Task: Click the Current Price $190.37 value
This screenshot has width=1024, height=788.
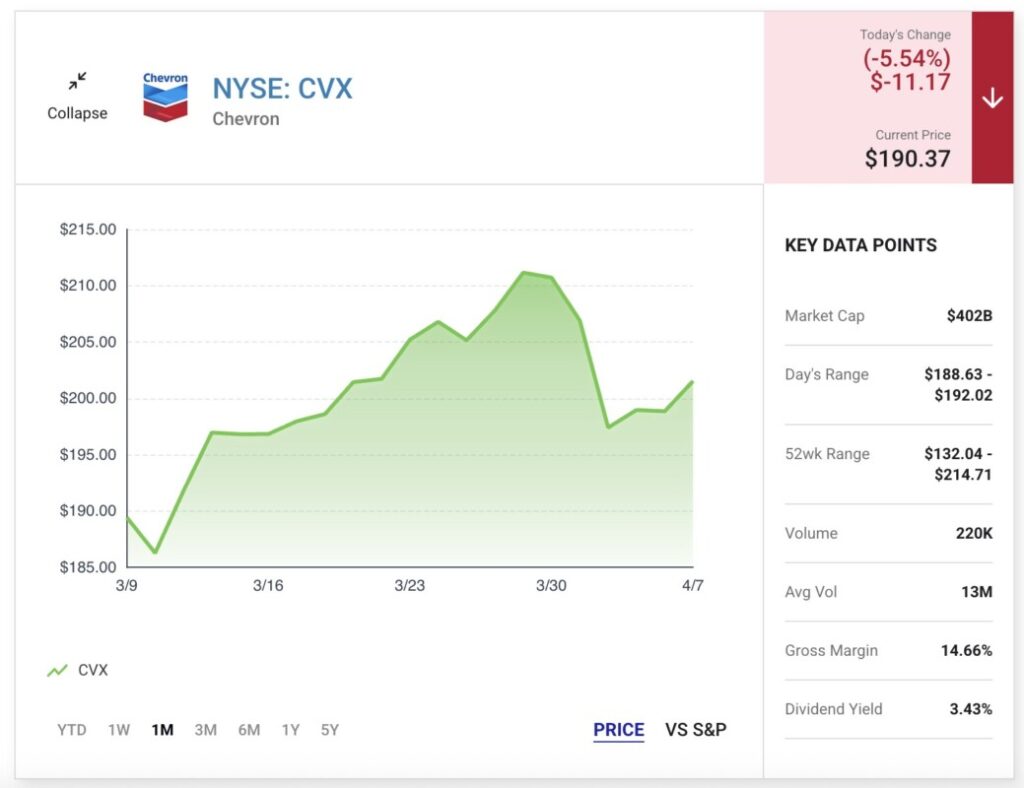Action: pyautogui.click(x=907, y=158)
